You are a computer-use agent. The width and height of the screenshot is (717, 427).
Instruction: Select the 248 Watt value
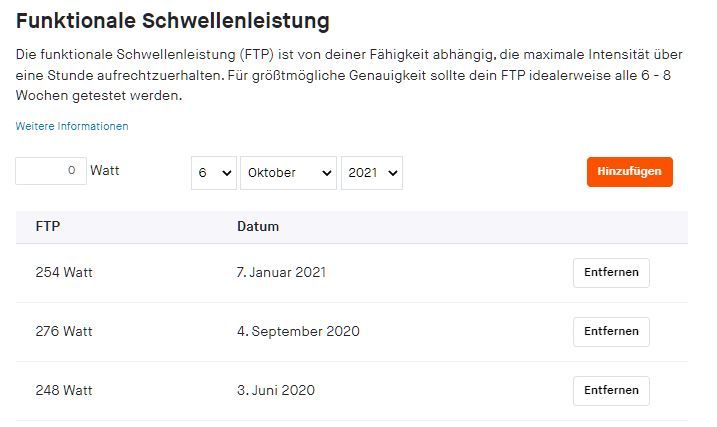[64, 390]
